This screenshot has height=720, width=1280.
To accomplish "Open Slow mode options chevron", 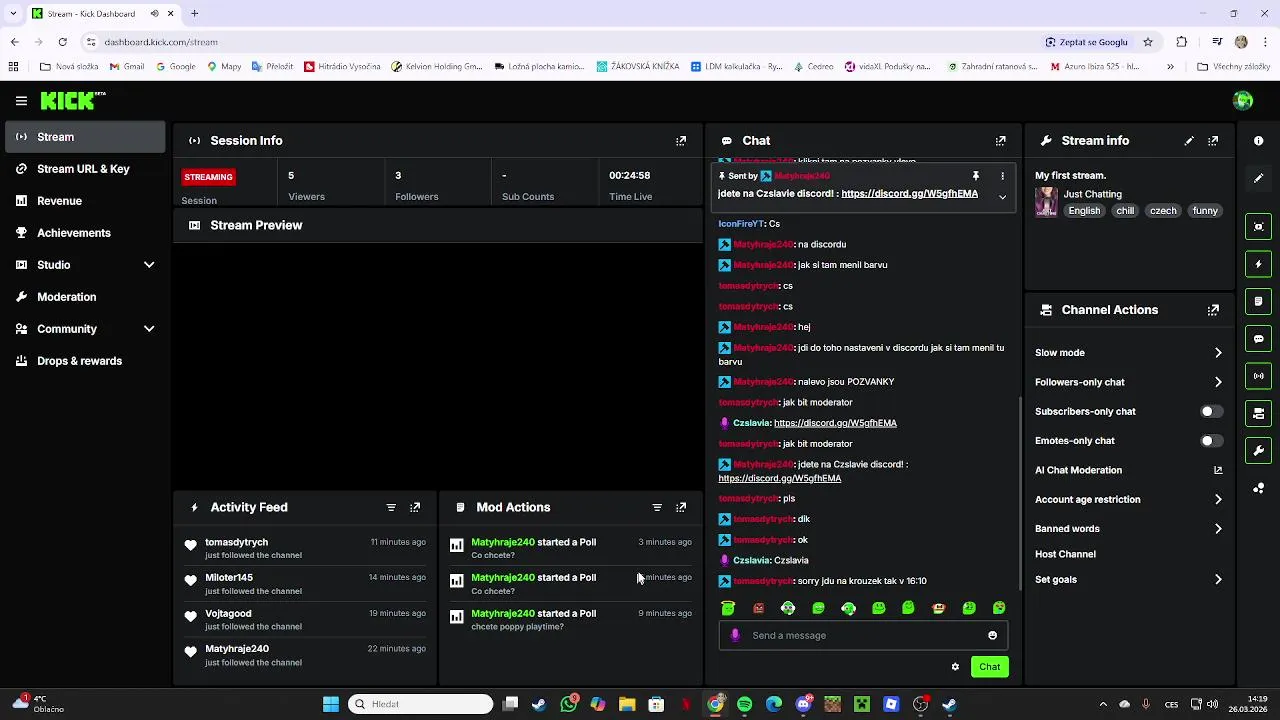I will click(1218, 353).
